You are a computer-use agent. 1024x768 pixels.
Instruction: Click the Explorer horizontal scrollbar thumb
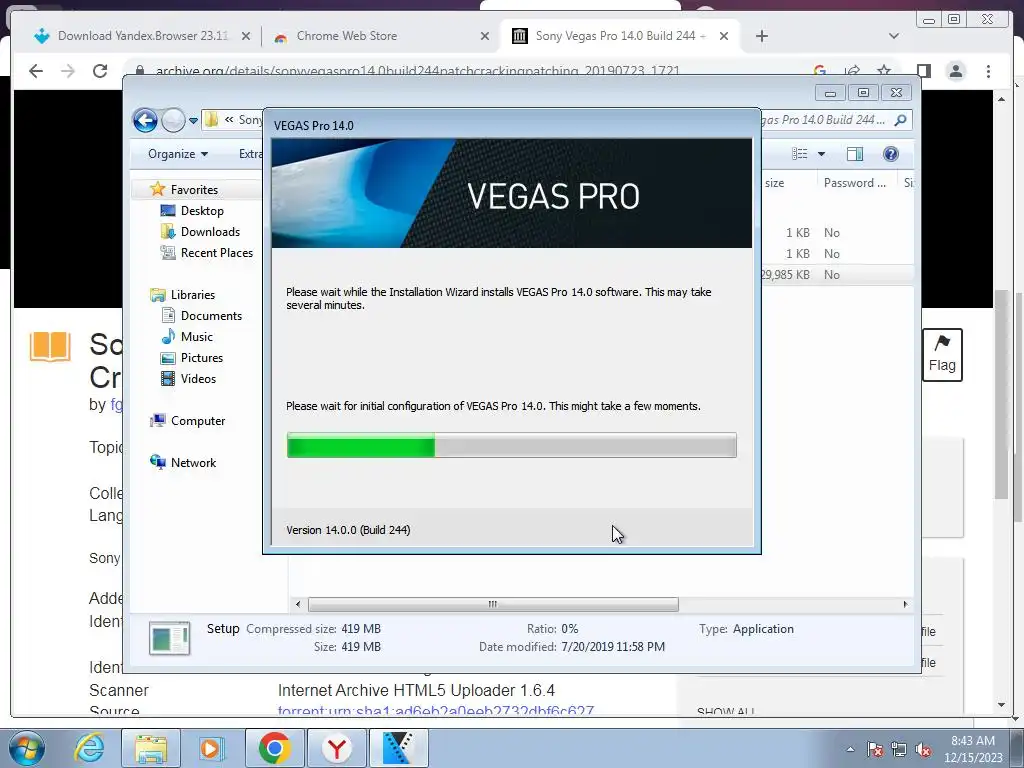tap(493, 604)
